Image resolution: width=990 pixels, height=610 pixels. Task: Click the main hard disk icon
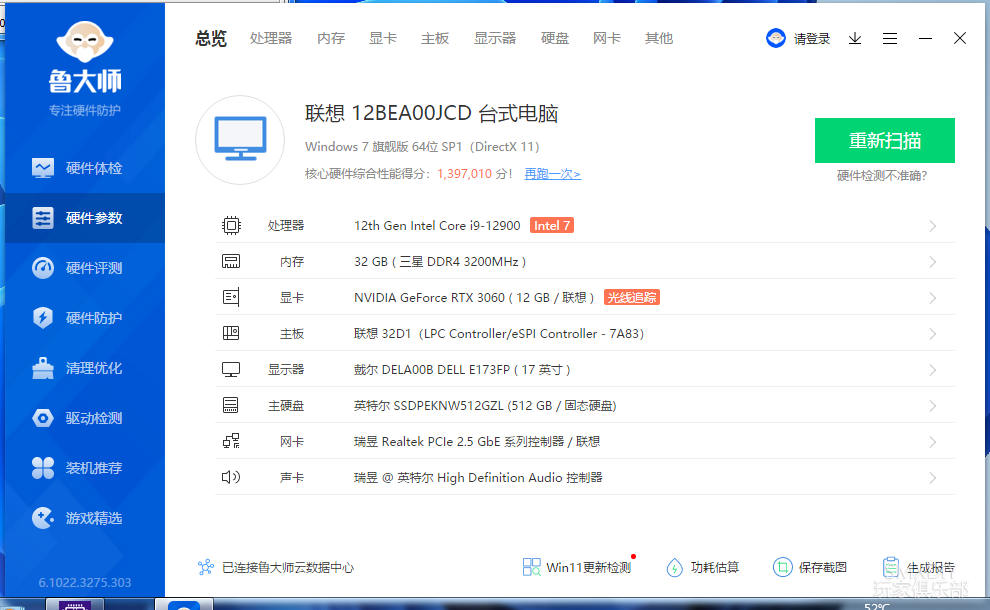coord(231,405)
